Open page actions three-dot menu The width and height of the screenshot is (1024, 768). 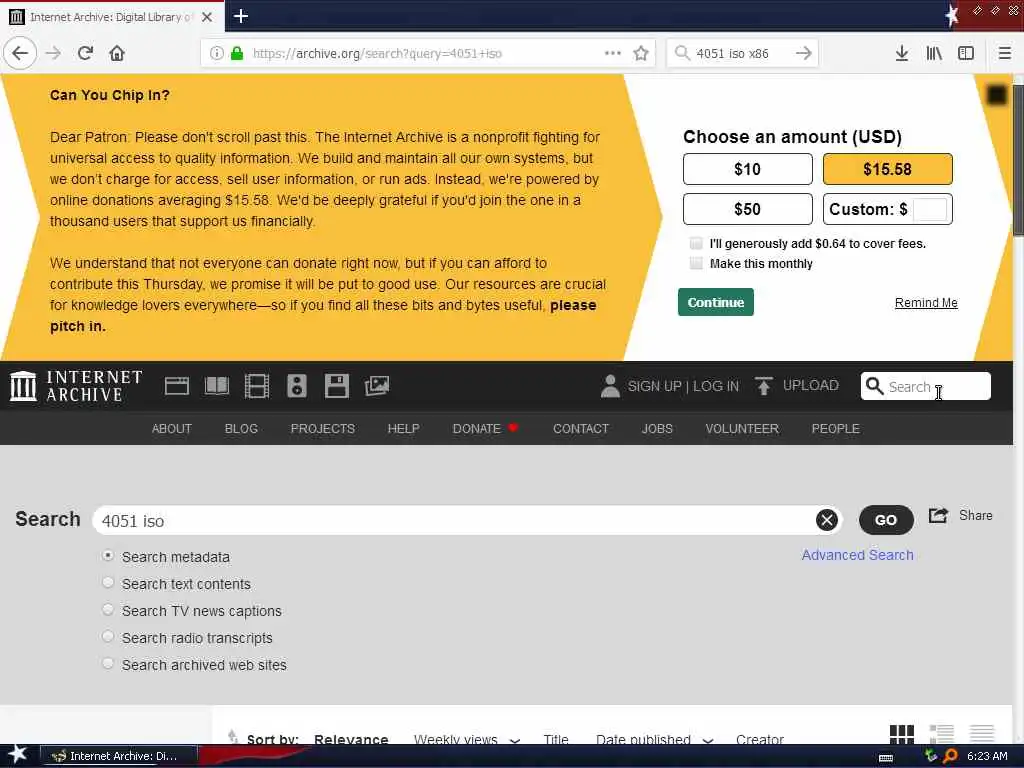(x=613, y=53)
